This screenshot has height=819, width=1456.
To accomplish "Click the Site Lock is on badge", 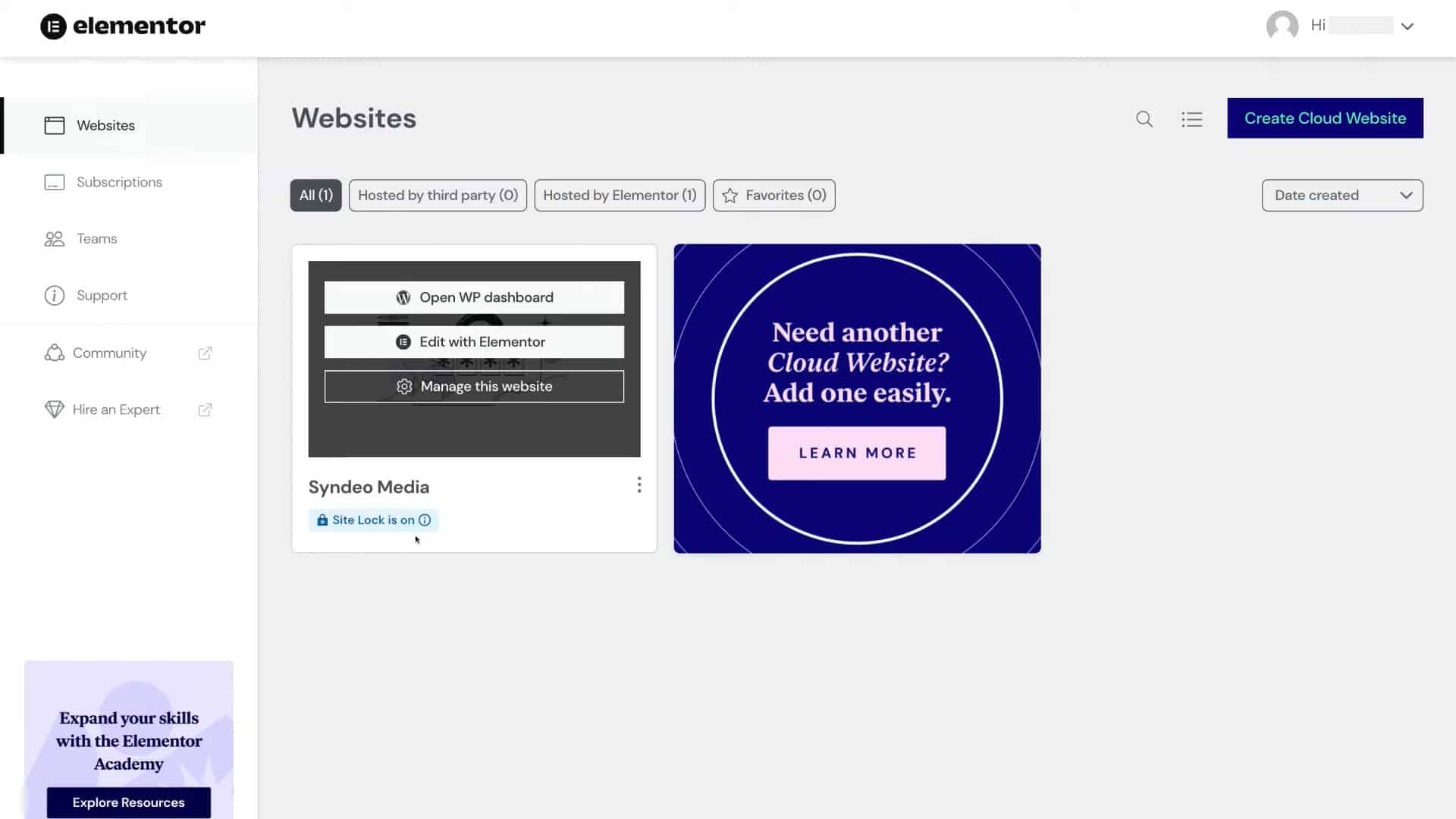I will (373, 520).
